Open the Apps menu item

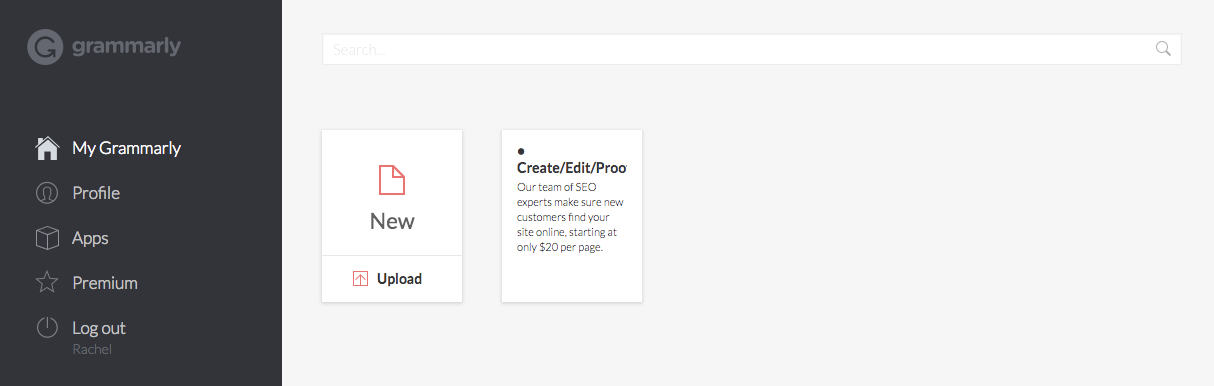(90, 238)
